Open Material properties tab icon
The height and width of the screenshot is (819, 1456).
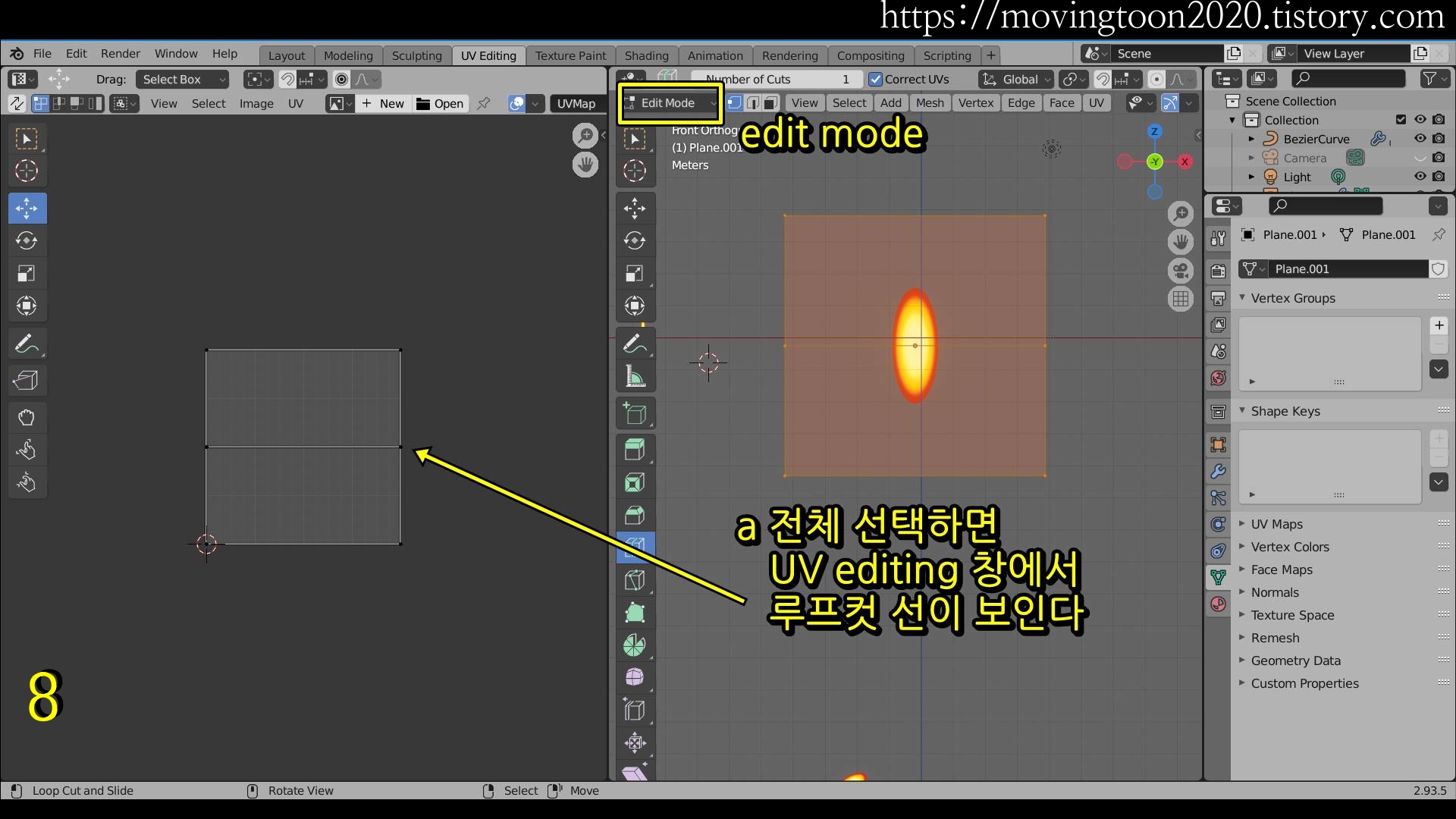click(1218, 604)
